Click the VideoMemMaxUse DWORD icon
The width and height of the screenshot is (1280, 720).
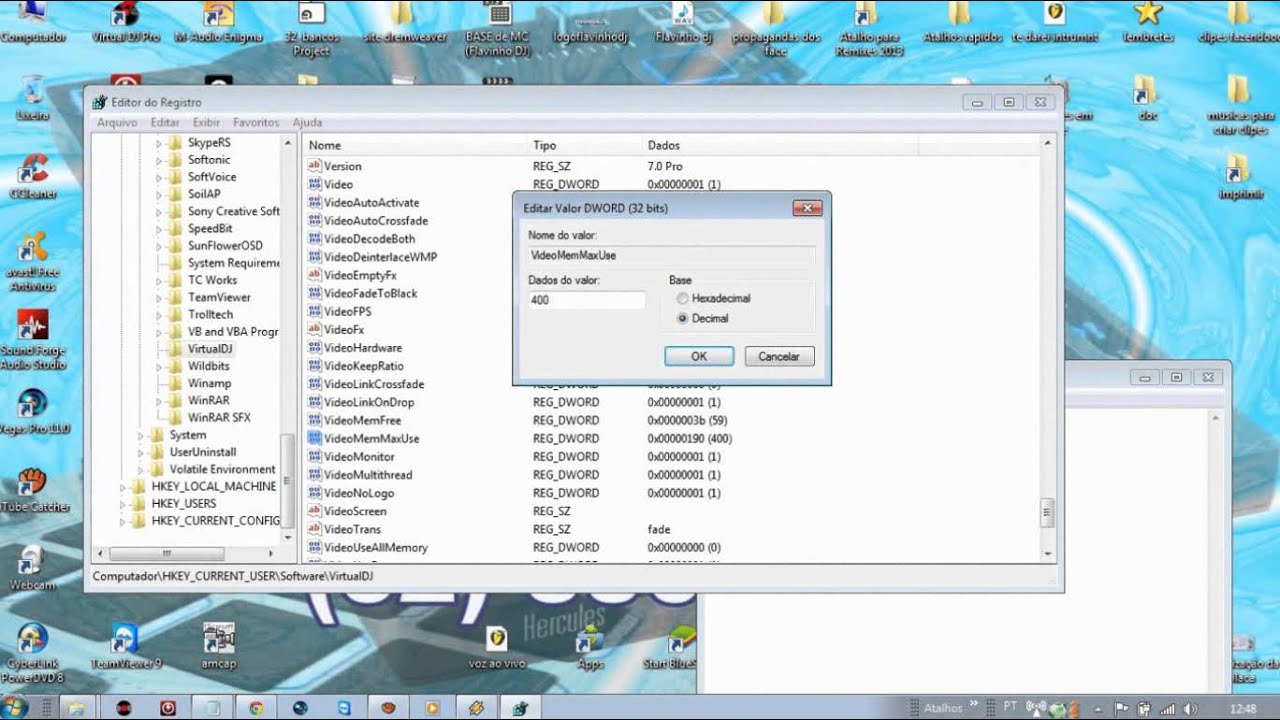coord(314,438)
